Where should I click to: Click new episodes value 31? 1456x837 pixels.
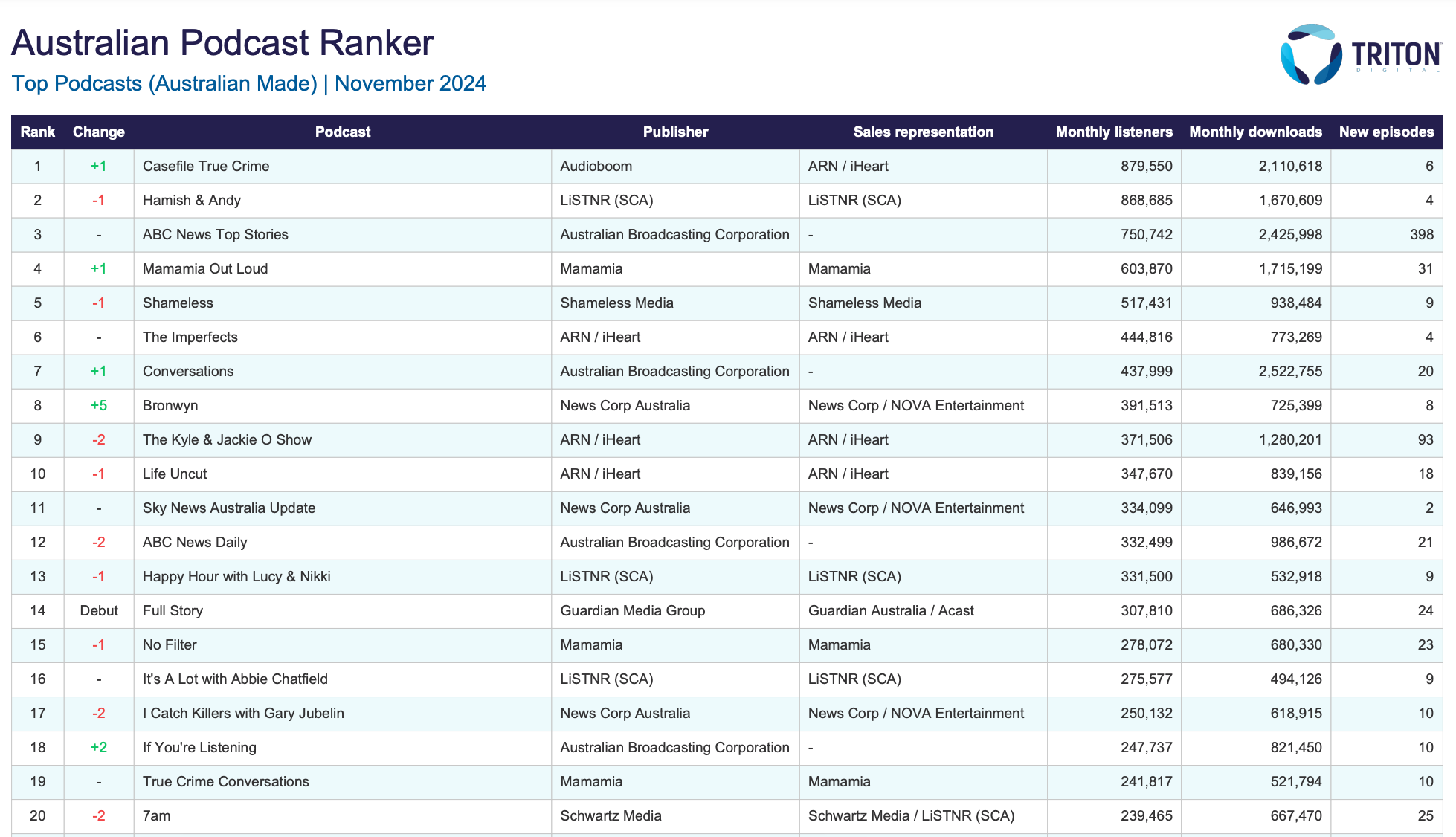click(x=1426, y=268)
